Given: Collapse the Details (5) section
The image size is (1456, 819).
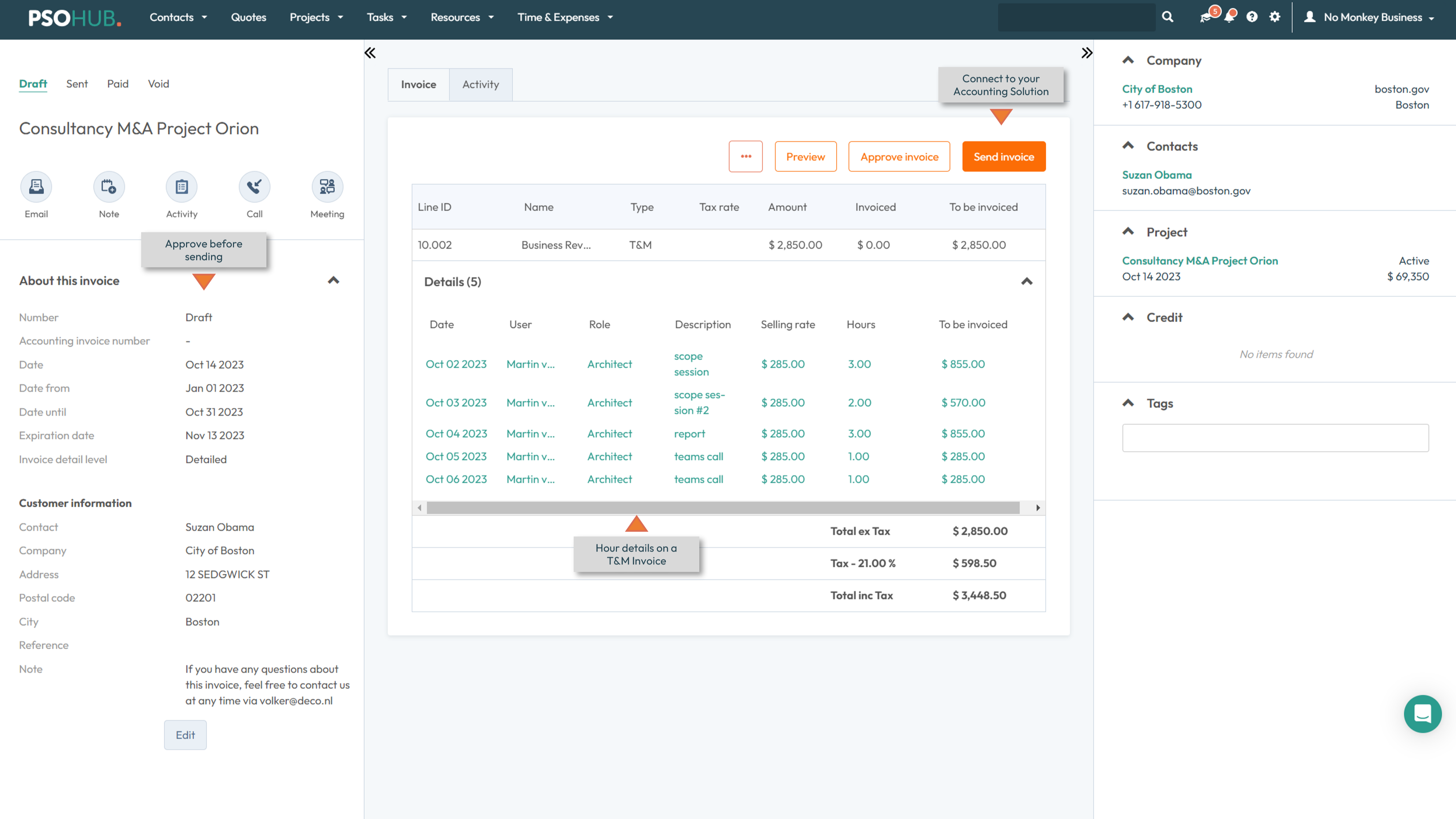Looking at the screenshot, I should coord(1026,281).
